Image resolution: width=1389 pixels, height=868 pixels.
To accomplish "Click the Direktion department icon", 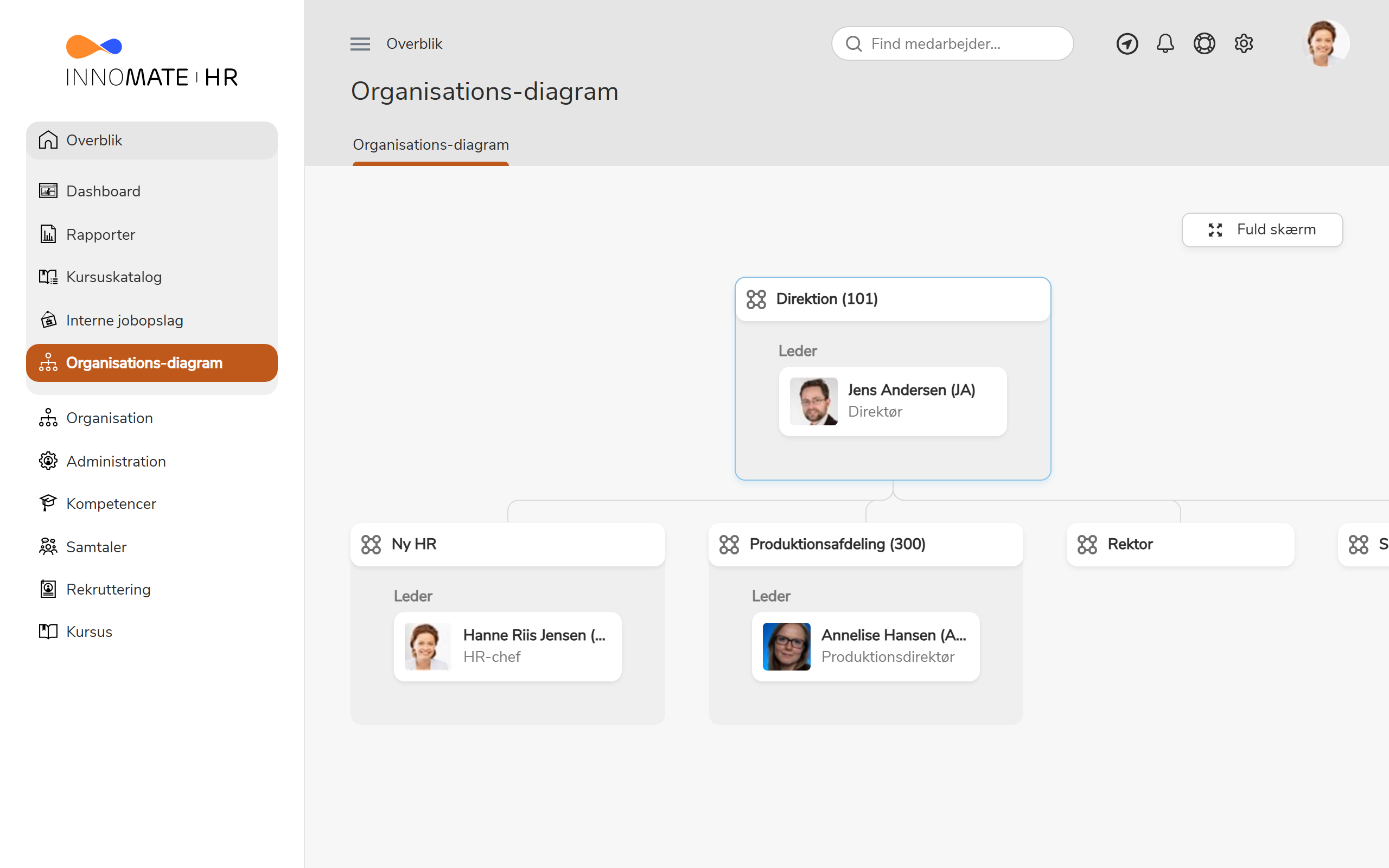I will click(x=756, y=299).
